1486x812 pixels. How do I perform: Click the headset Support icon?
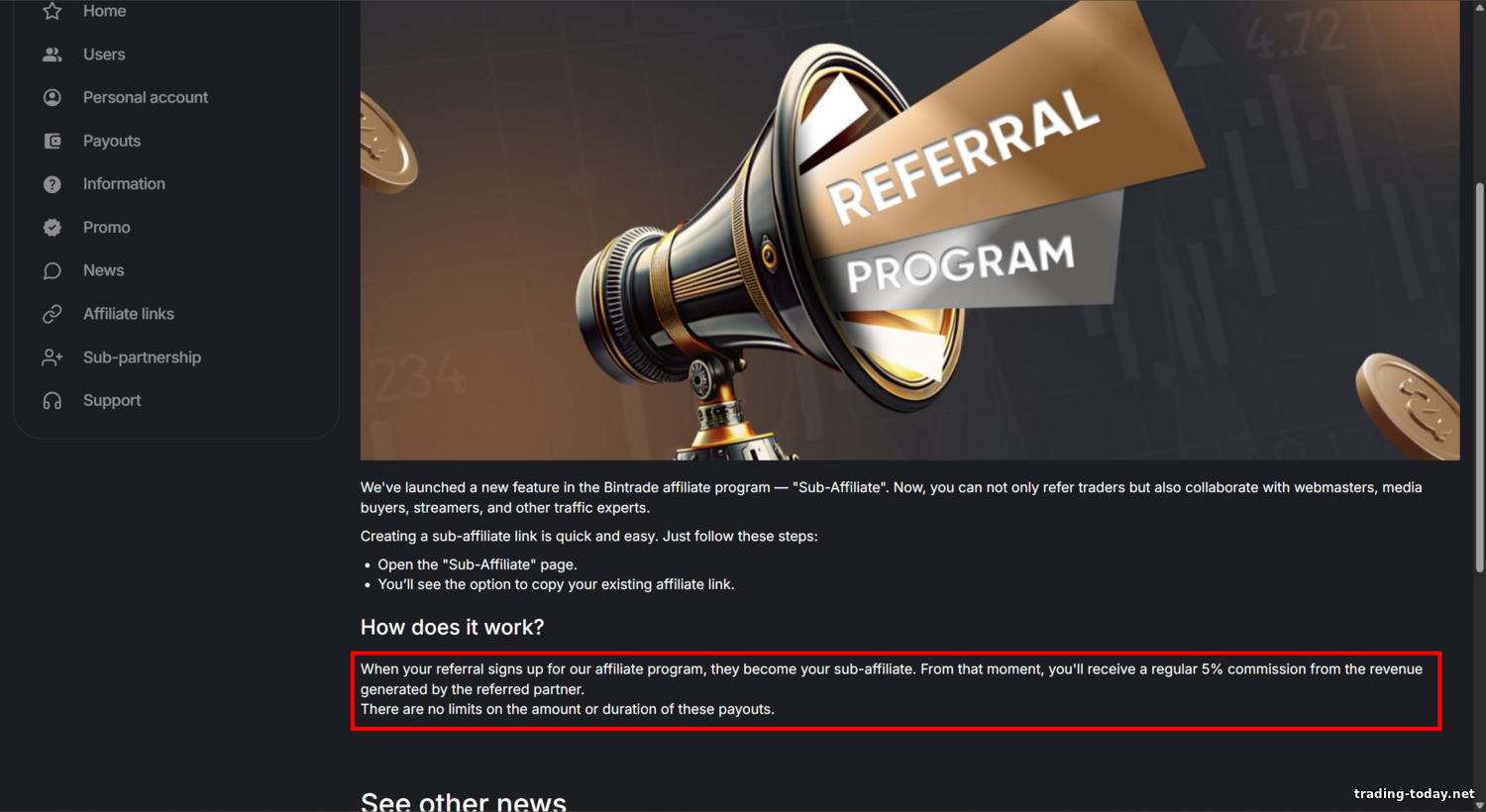[53, 401]
